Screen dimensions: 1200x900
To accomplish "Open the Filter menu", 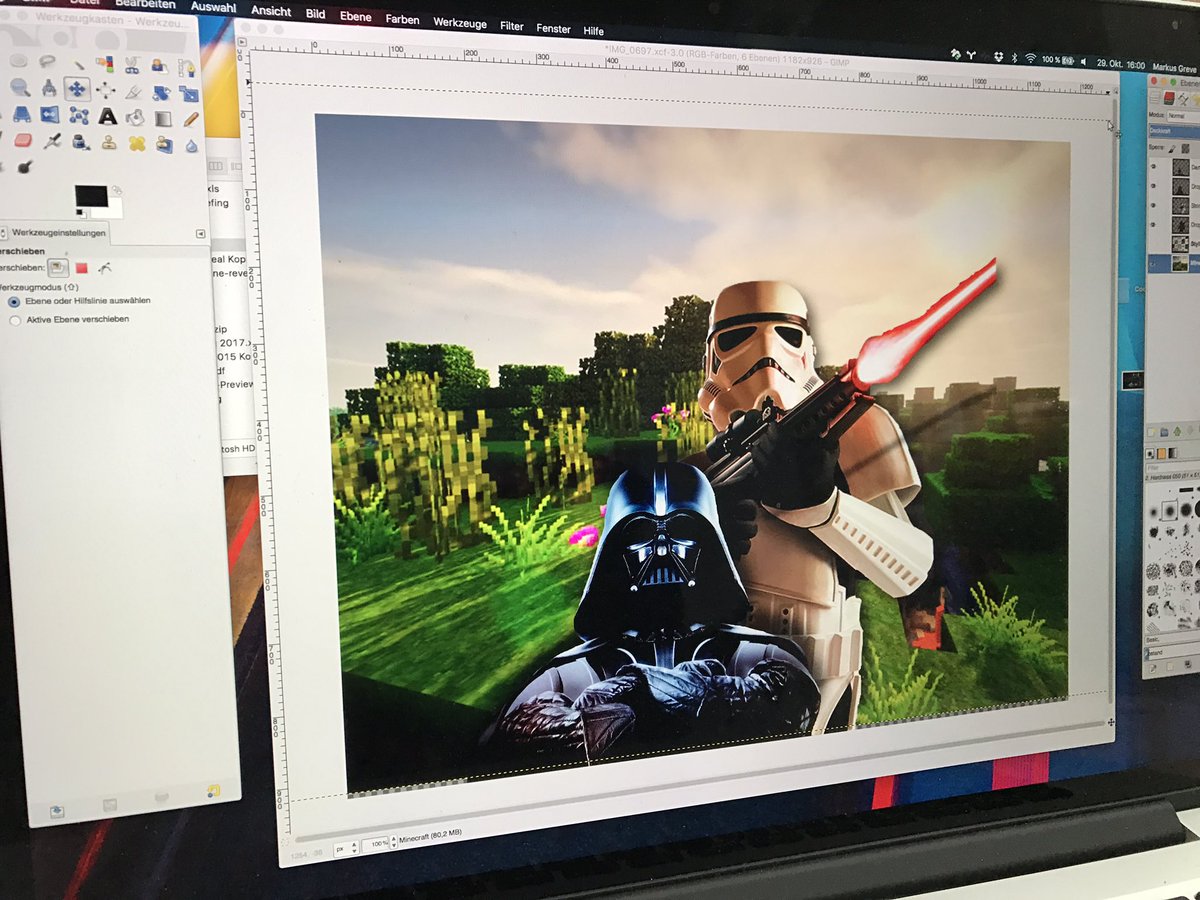I will click(x=511, y=26).
